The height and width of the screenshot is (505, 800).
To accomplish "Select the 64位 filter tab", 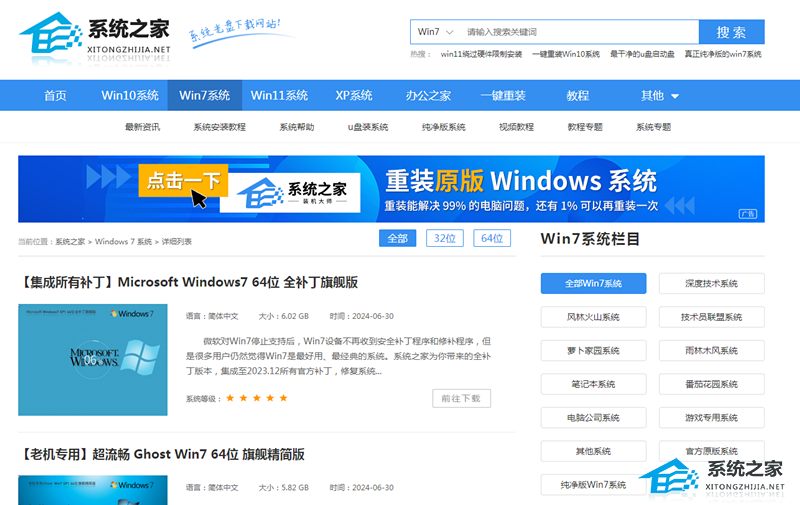I will (492, 238).
